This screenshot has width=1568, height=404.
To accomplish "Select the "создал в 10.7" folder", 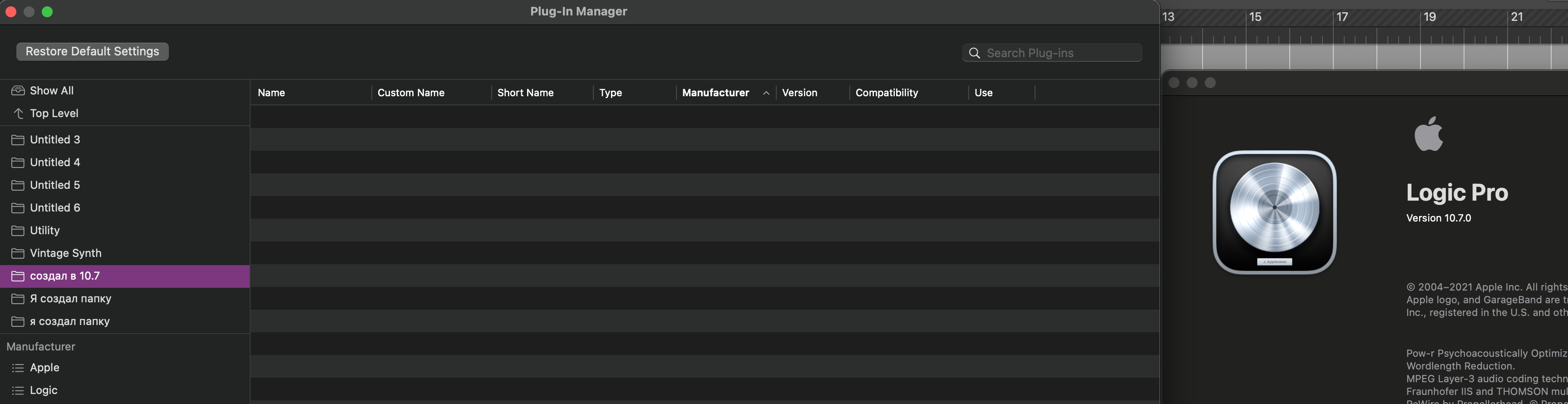I will (64, 276).
